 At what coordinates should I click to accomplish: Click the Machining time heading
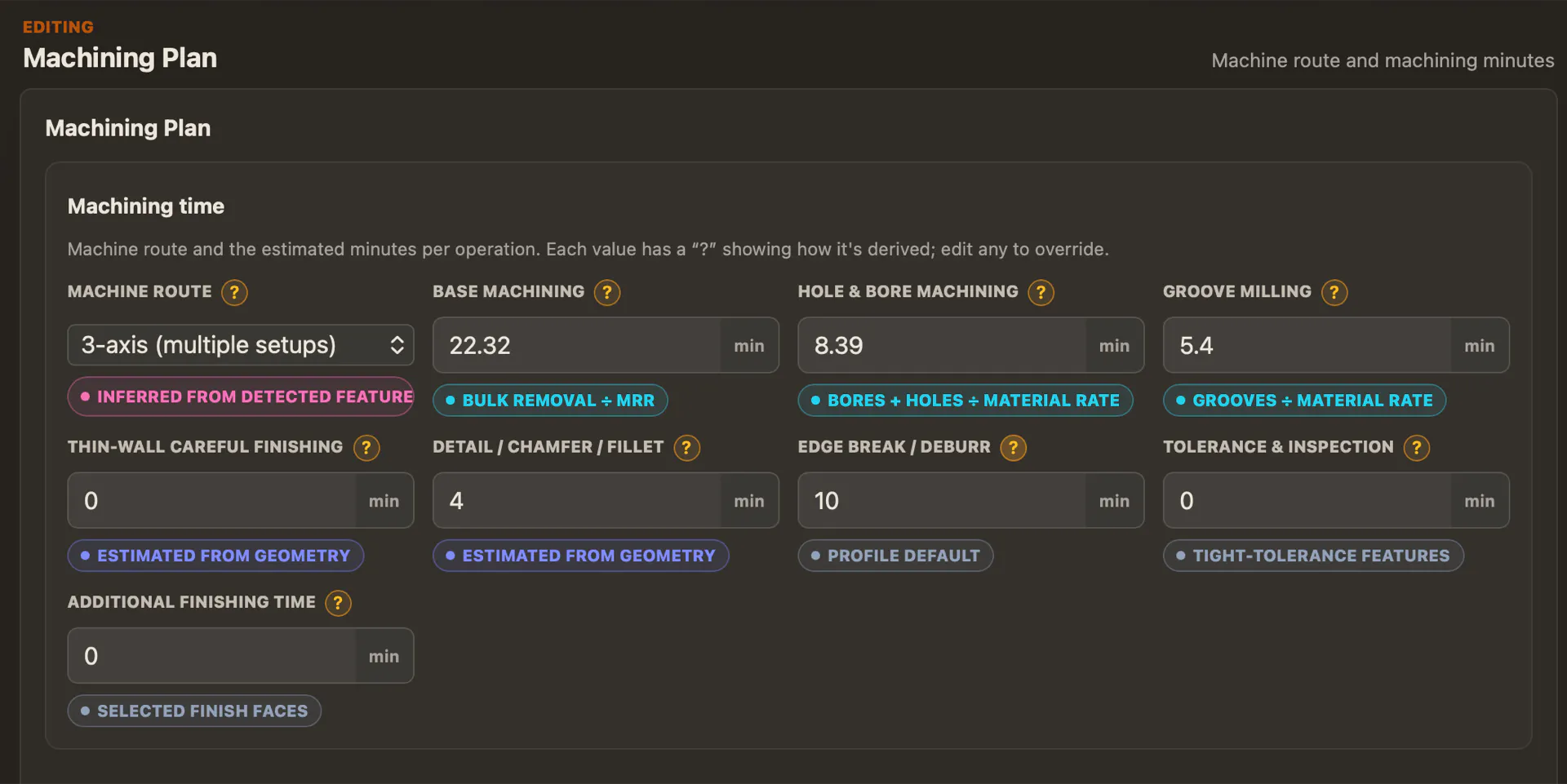(x=146, y=206)
